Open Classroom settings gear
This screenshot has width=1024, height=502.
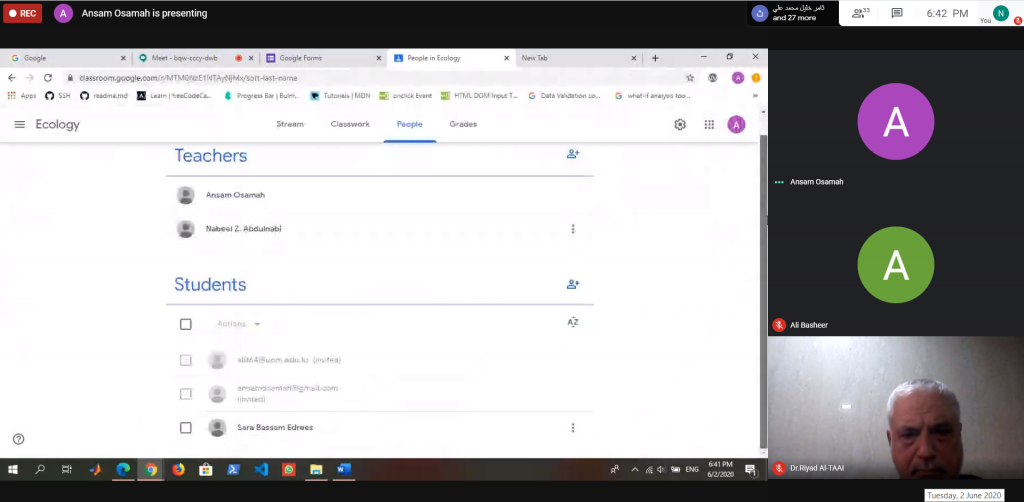(680, 125)
